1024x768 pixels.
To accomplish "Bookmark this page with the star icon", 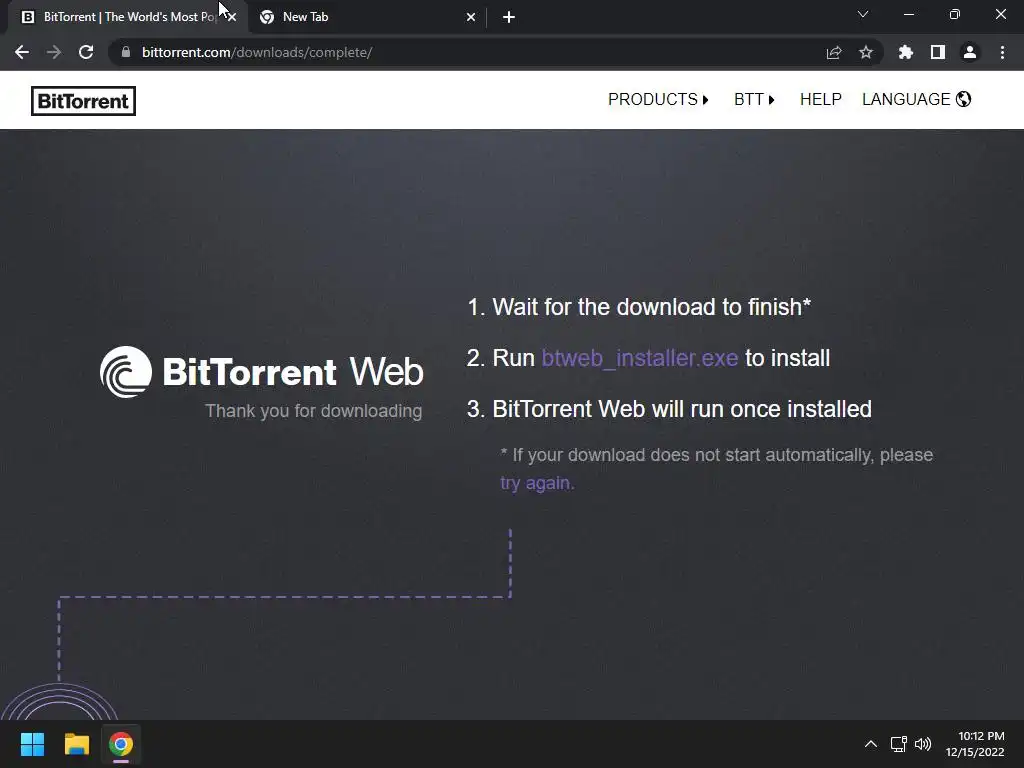I will click(x=866, y=52).
